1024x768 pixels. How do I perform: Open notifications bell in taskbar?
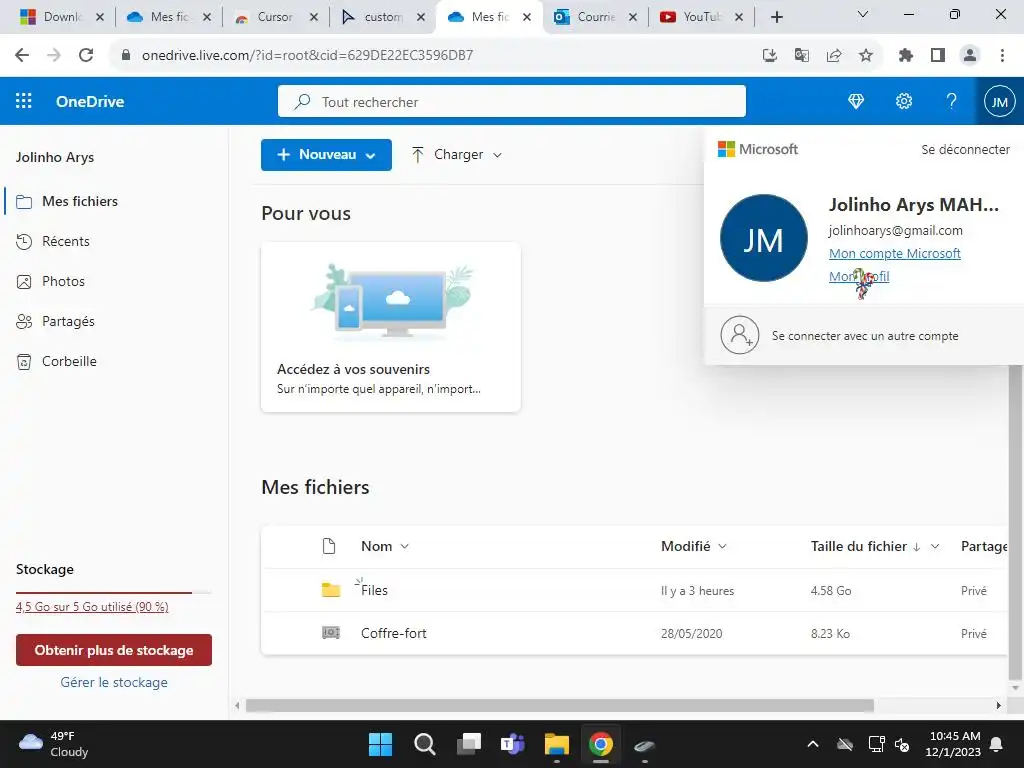pyautogui.click(x=997, y=744)
